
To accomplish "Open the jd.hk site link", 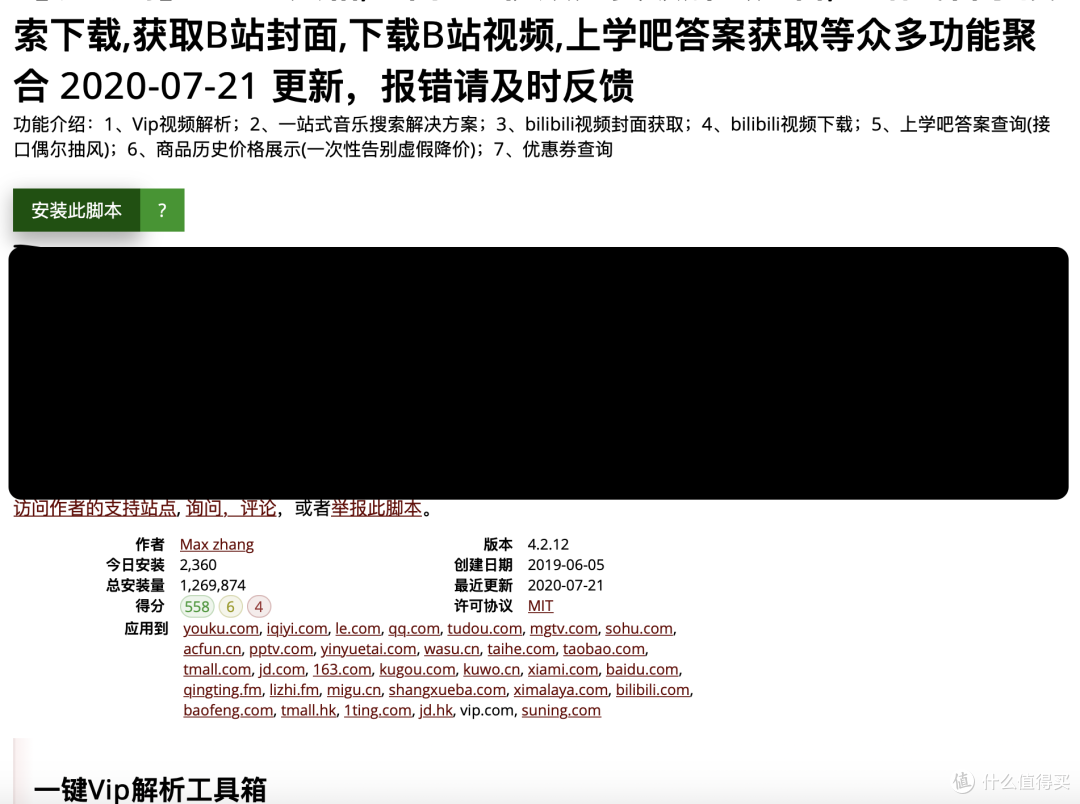I will (x=436, y=710).
